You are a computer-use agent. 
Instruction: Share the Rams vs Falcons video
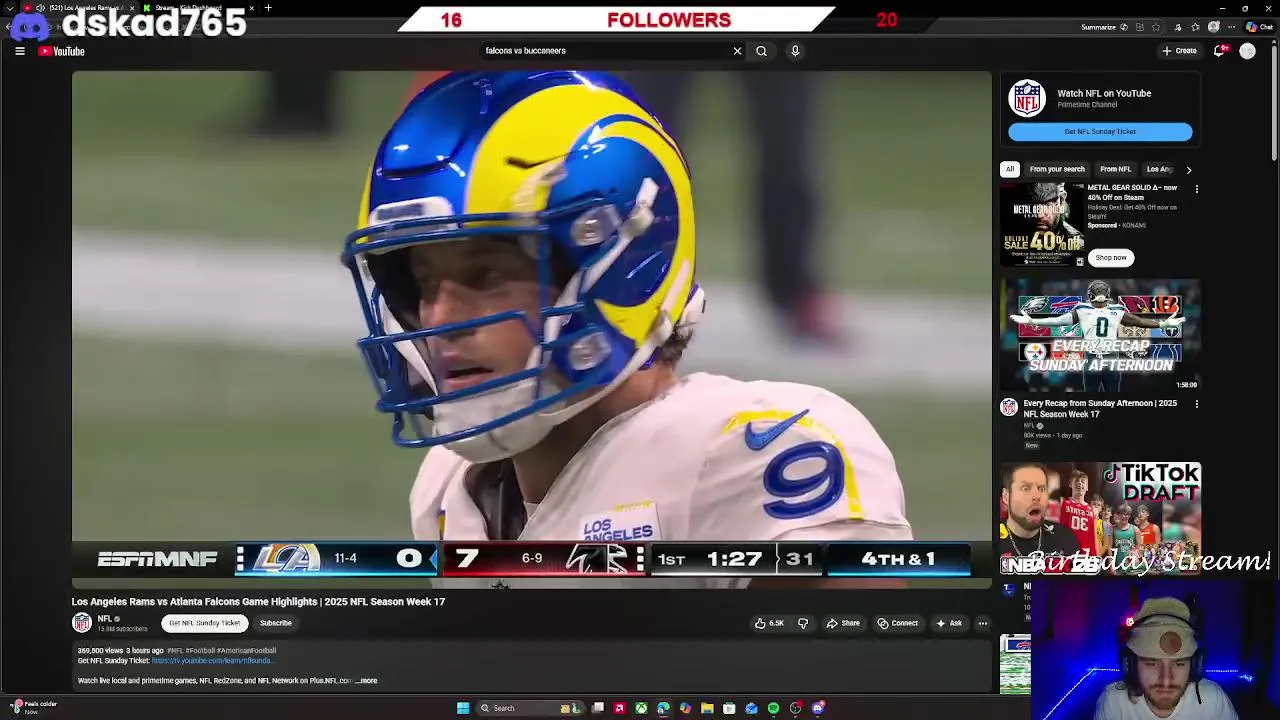[x=843, y=623]
